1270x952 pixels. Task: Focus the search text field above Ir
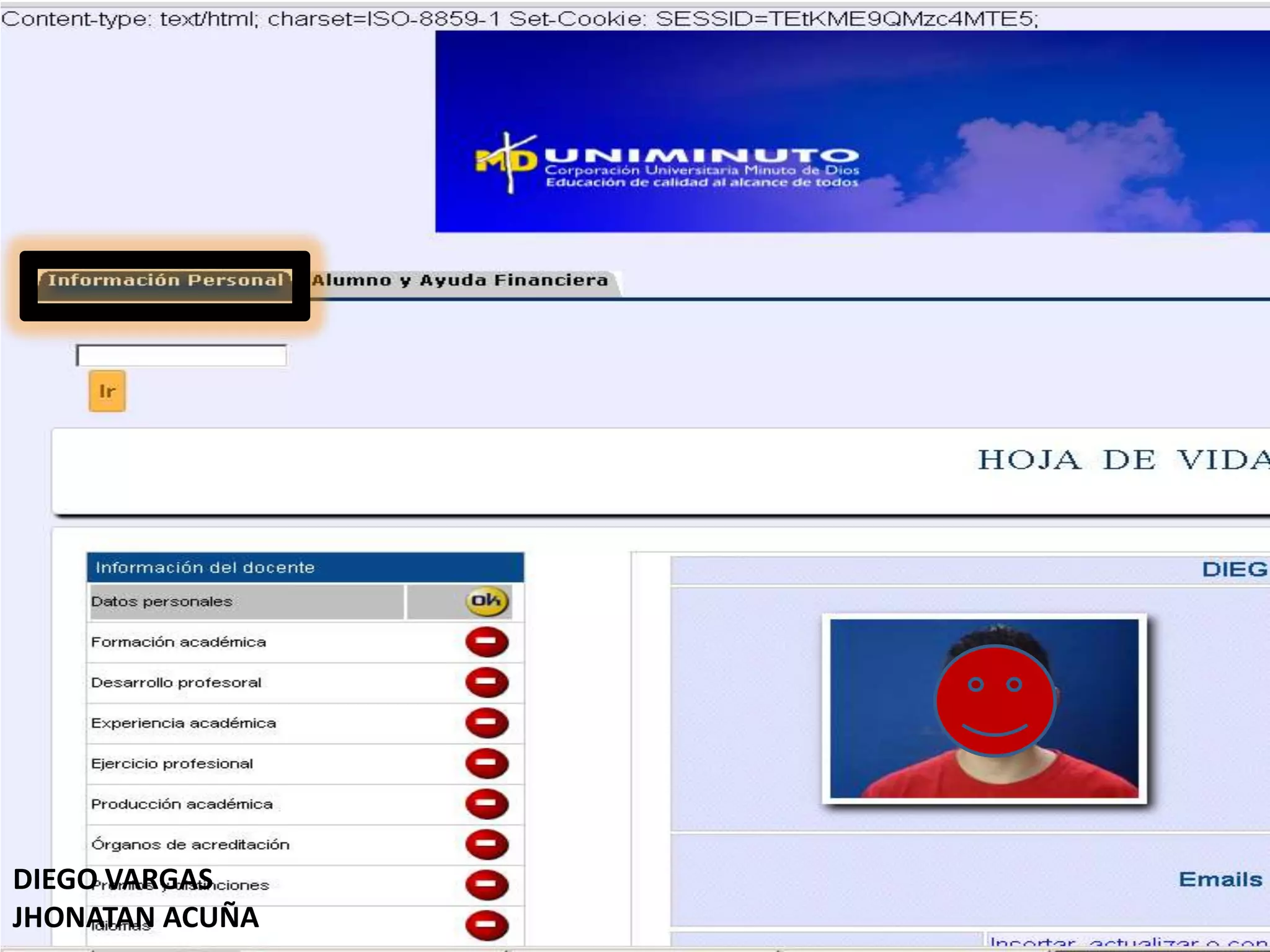181,356
